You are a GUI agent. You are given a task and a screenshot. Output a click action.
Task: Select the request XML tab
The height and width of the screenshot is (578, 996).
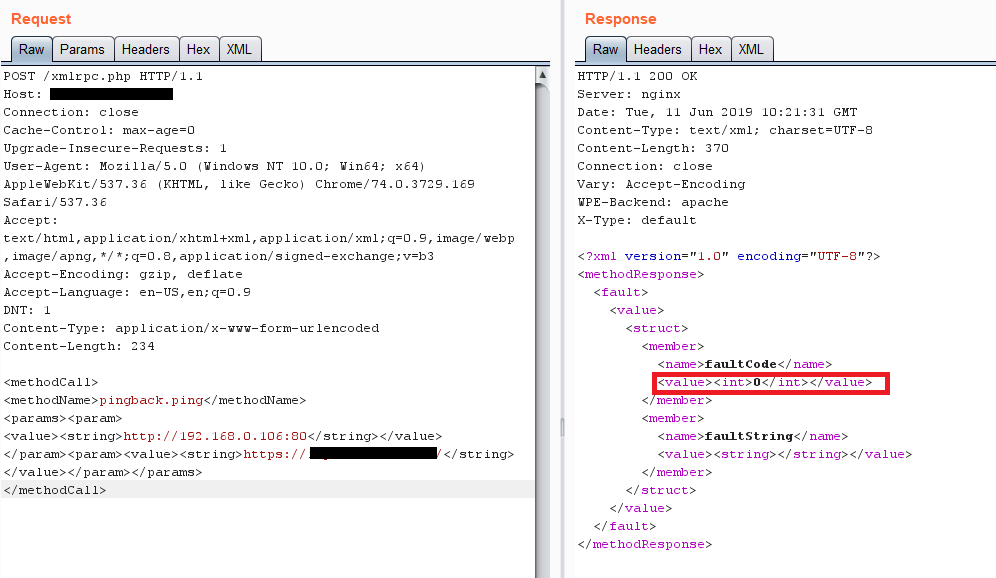(239, 49)
